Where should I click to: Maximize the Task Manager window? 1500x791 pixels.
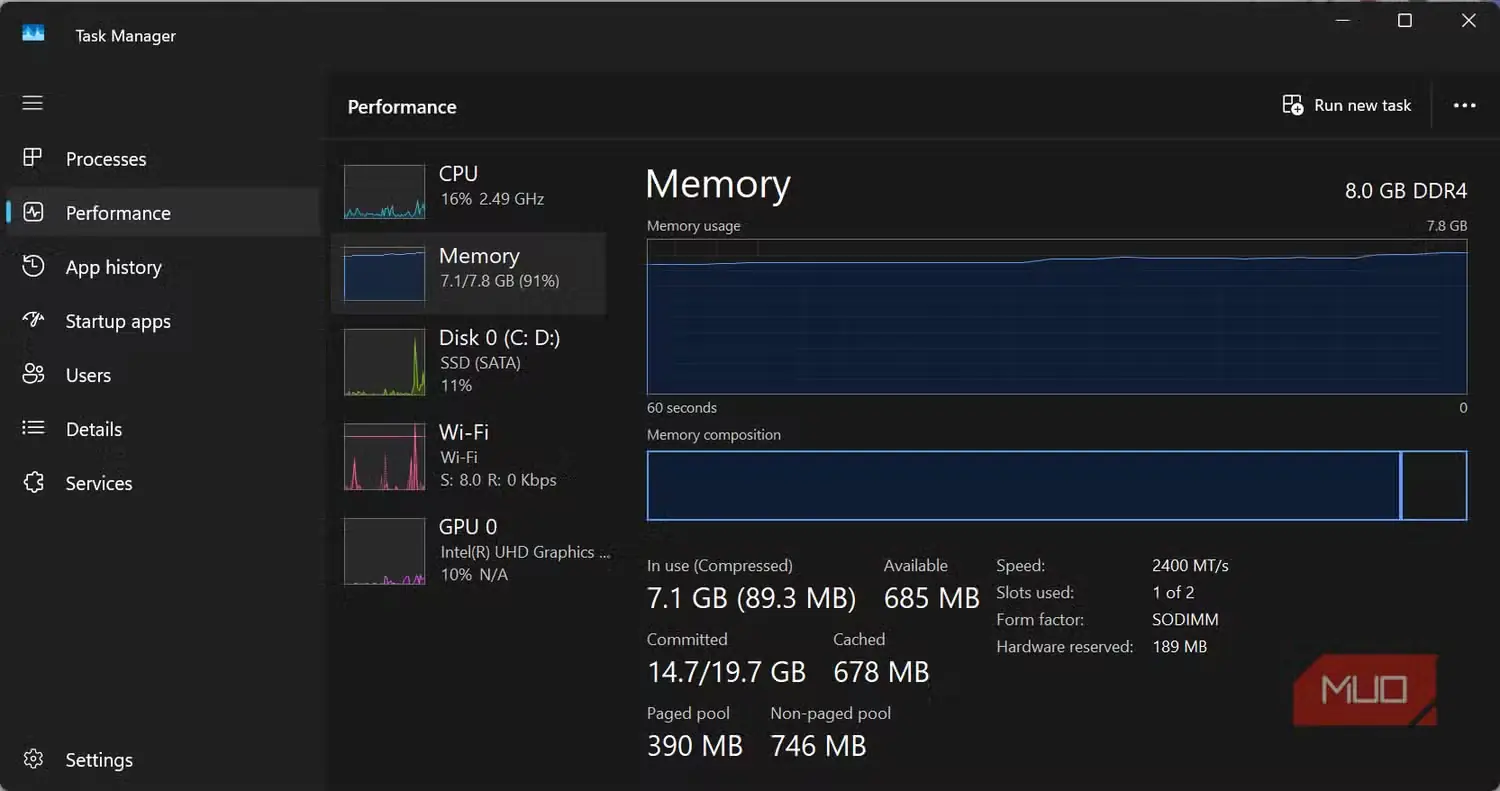click(1405, 21)
